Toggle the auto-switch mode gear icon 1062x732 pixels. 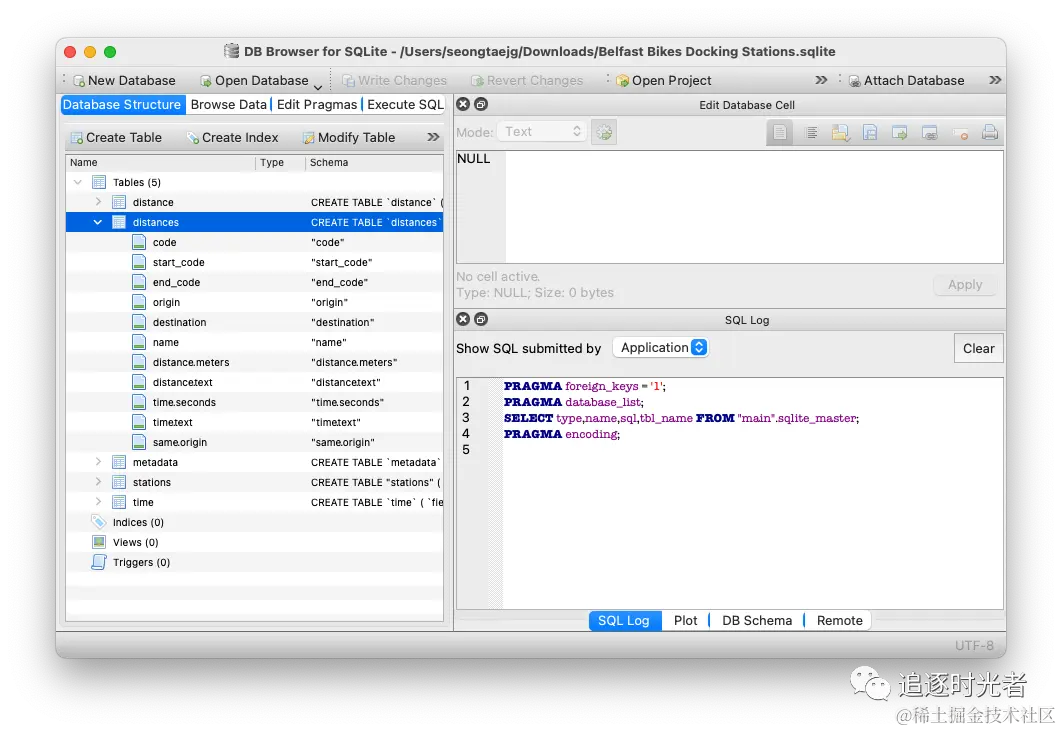(604, 132)
